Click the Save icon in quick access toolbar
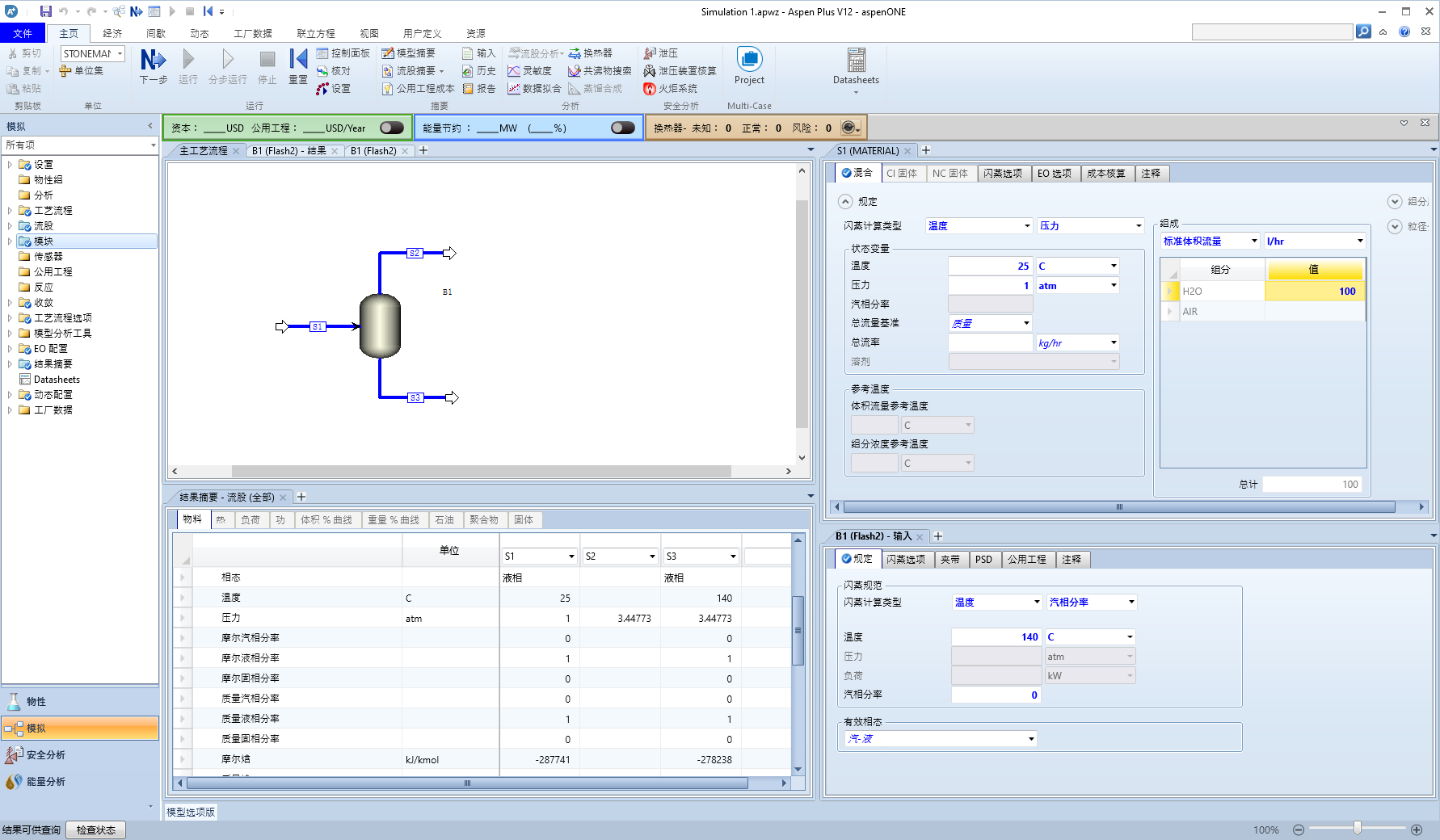 click(x=45, y=11)
